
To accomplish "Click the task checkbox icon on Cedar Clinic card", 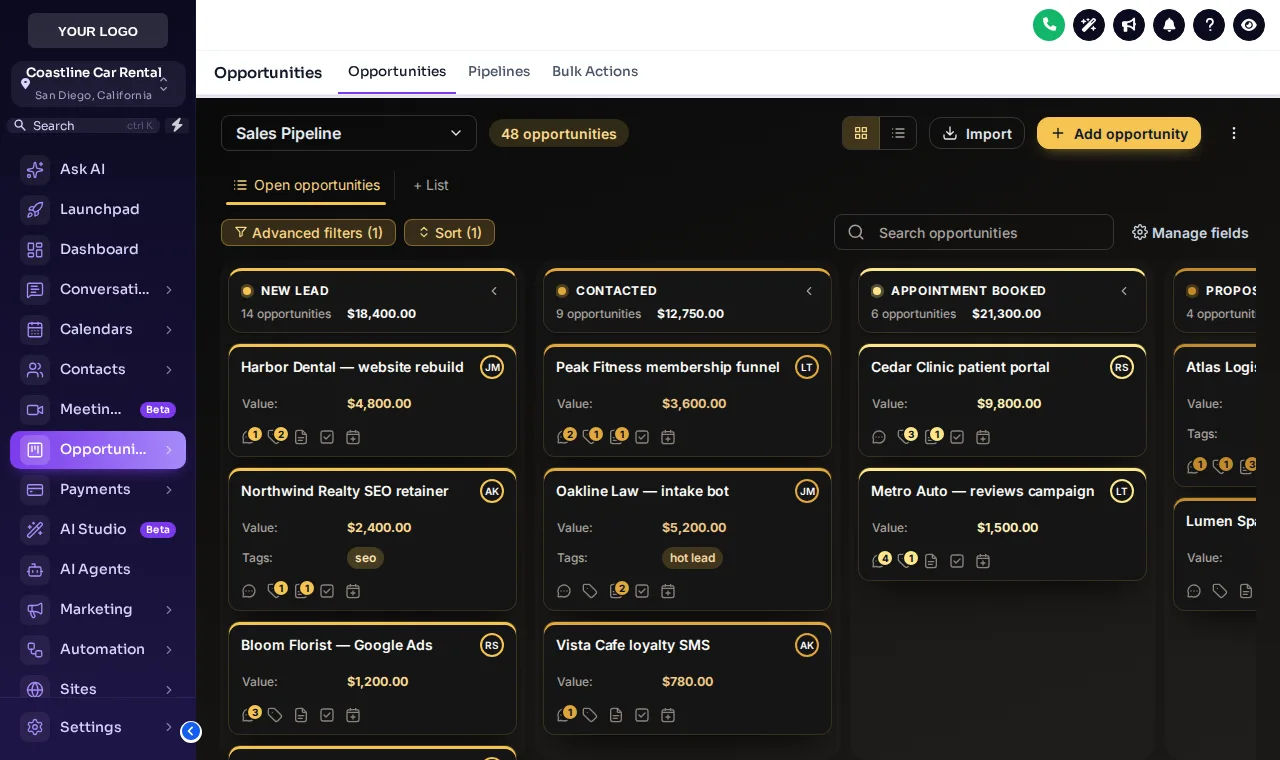I will [x=957, y=437].
